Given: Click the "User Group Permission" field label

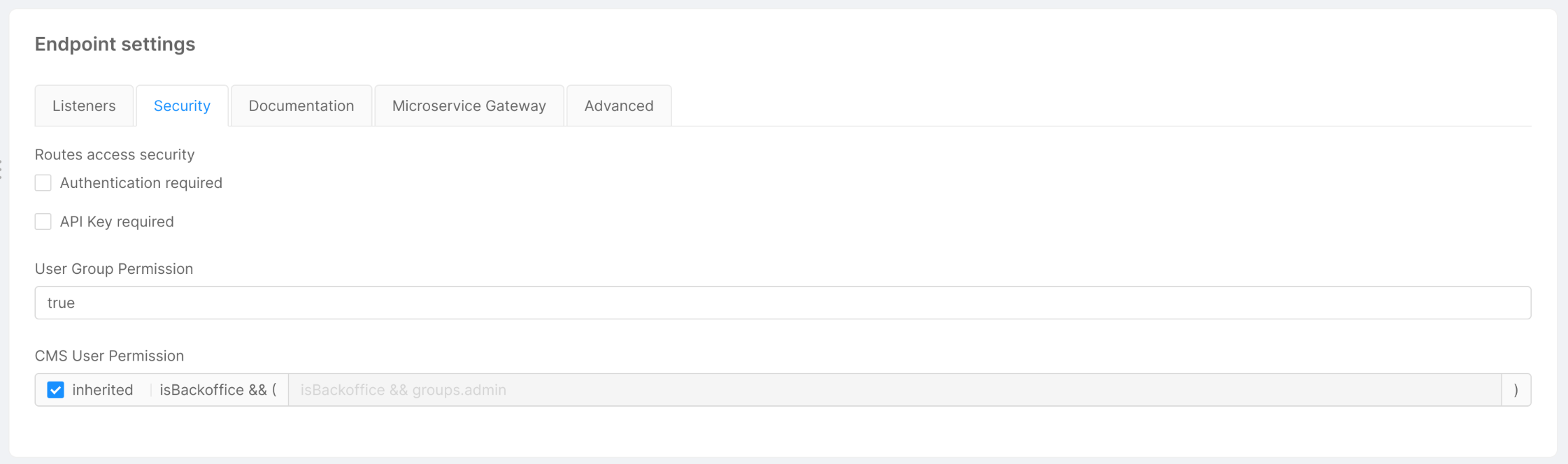Looking at the screenshot, I should point(114,269).
